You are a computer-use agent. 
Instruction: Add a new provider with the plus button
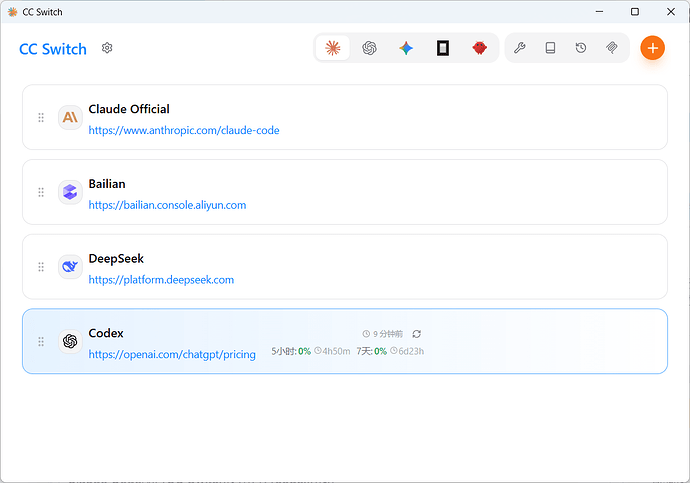coord(653,48)
